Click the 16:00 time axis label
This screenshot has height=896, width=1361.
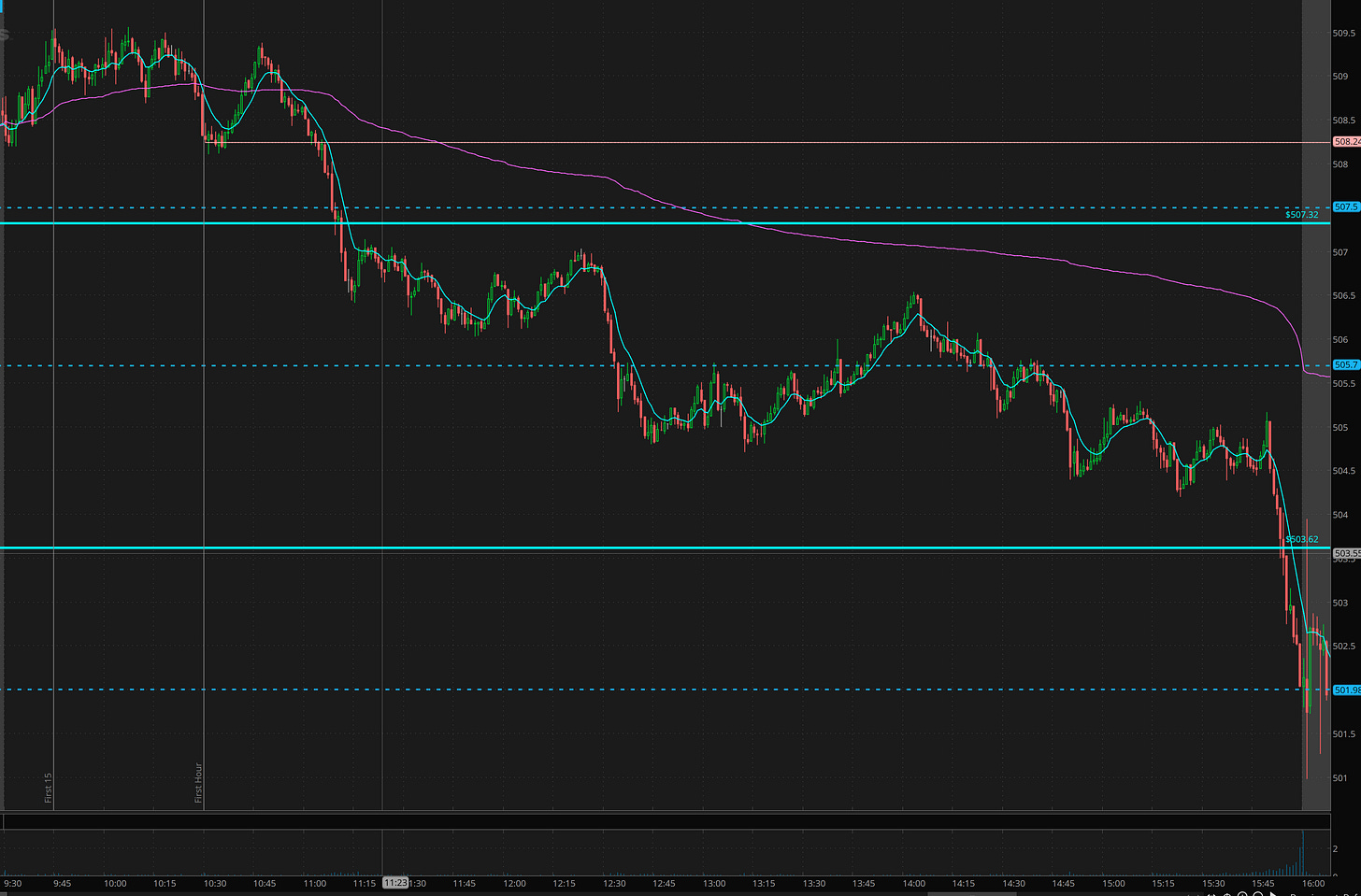click(1313, 884)
